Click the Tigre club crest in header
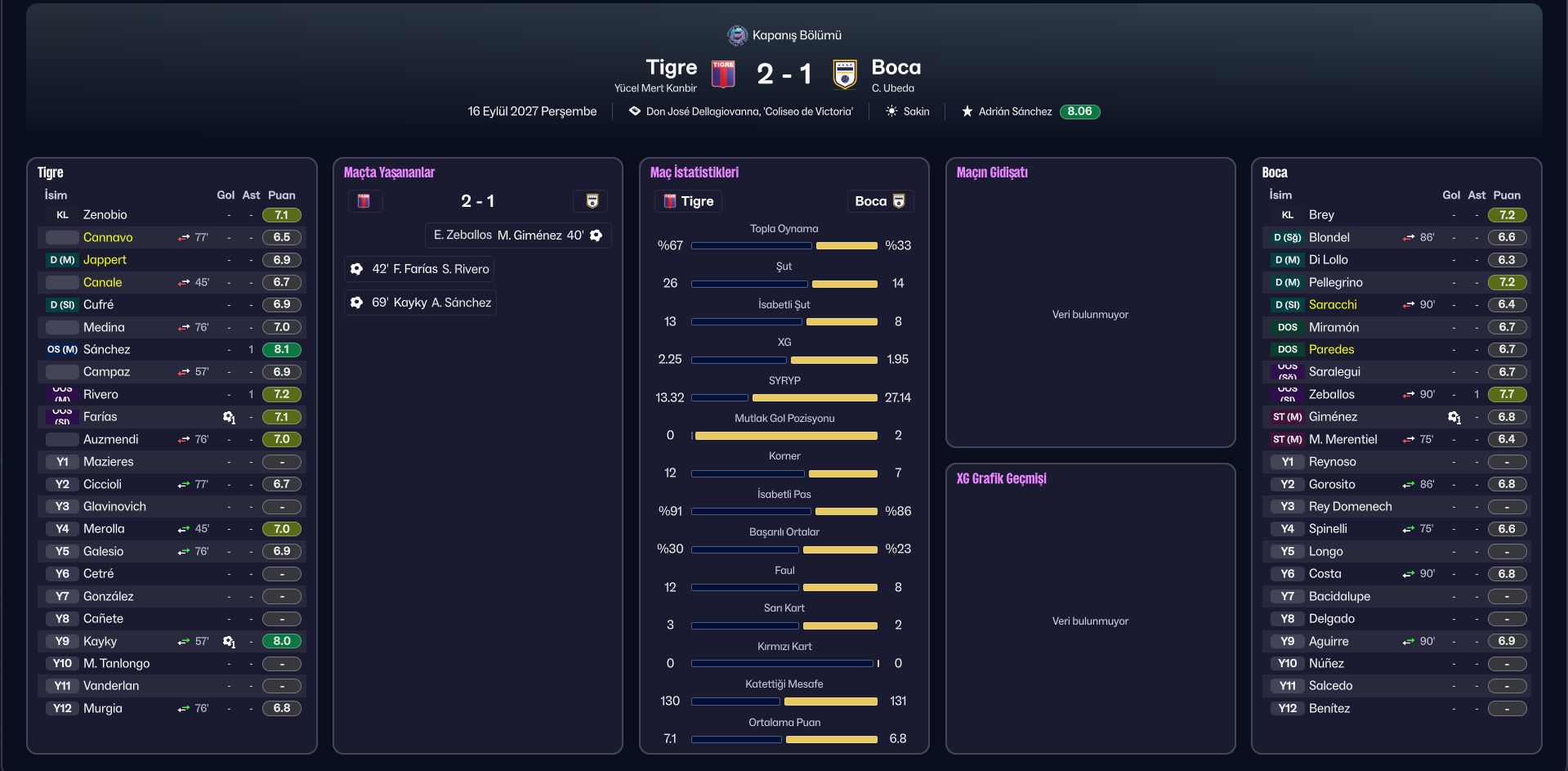The width and height of the screenshot is (1568, 771). [723, 74]
